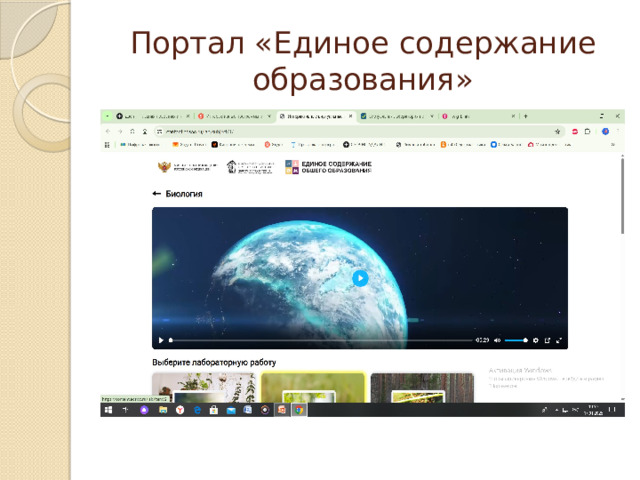Adjust the video volume slider
Image resolution: width=640 pixels, height=480 pixels.
(x=516, y=340)
